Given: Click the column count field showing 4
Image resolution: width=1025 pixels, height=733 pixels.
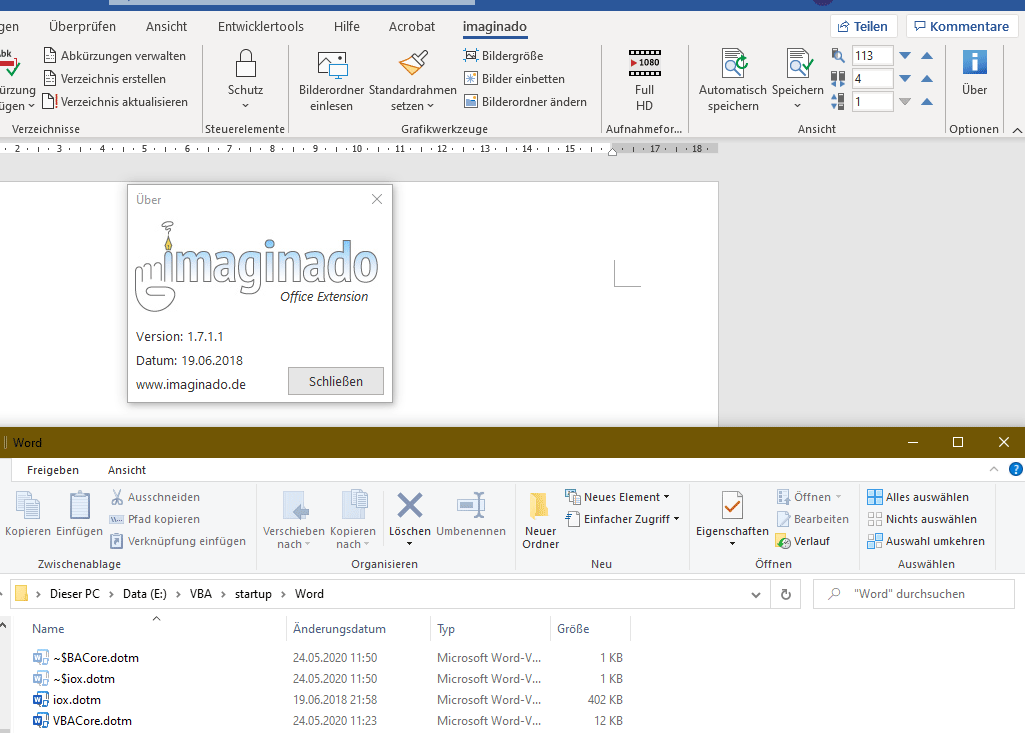Looking at the screenshot, I should coord(873,78).
